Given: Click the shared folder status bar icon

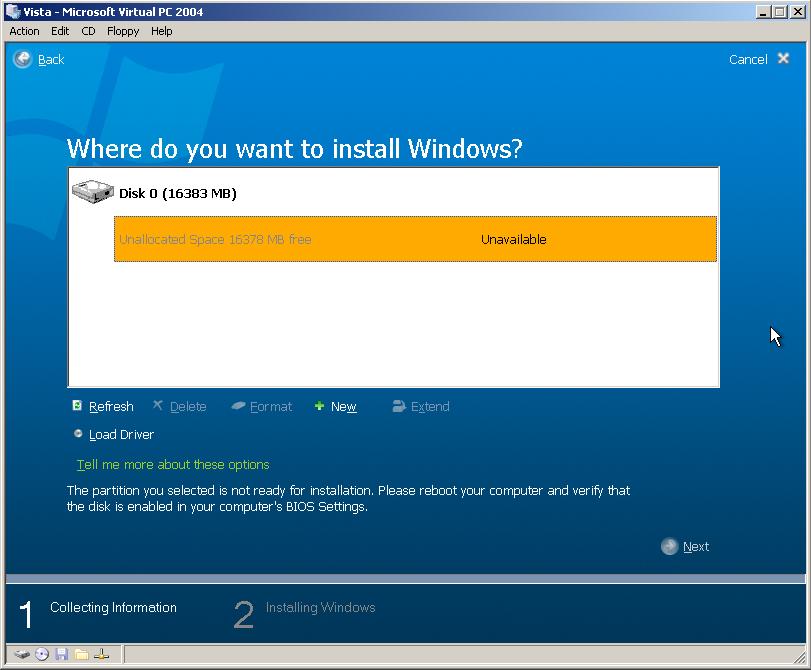Looking at the screenshot, I should (81, 654).
